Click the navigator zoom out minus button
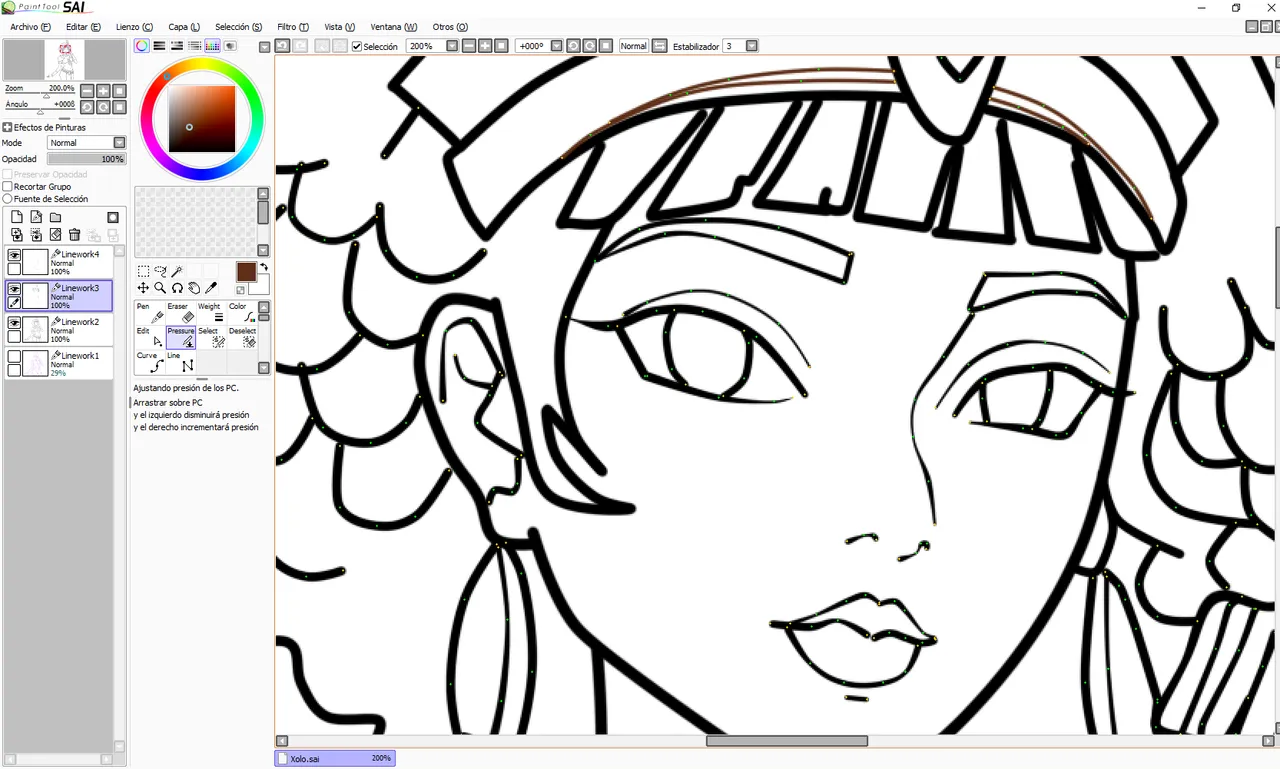 pos(86,91)
